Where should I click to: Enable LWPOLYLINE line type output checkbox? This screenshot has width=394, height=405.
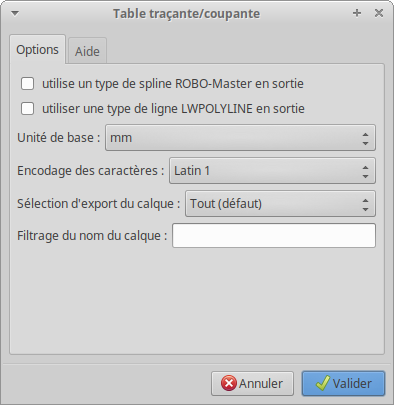(27, 109)
